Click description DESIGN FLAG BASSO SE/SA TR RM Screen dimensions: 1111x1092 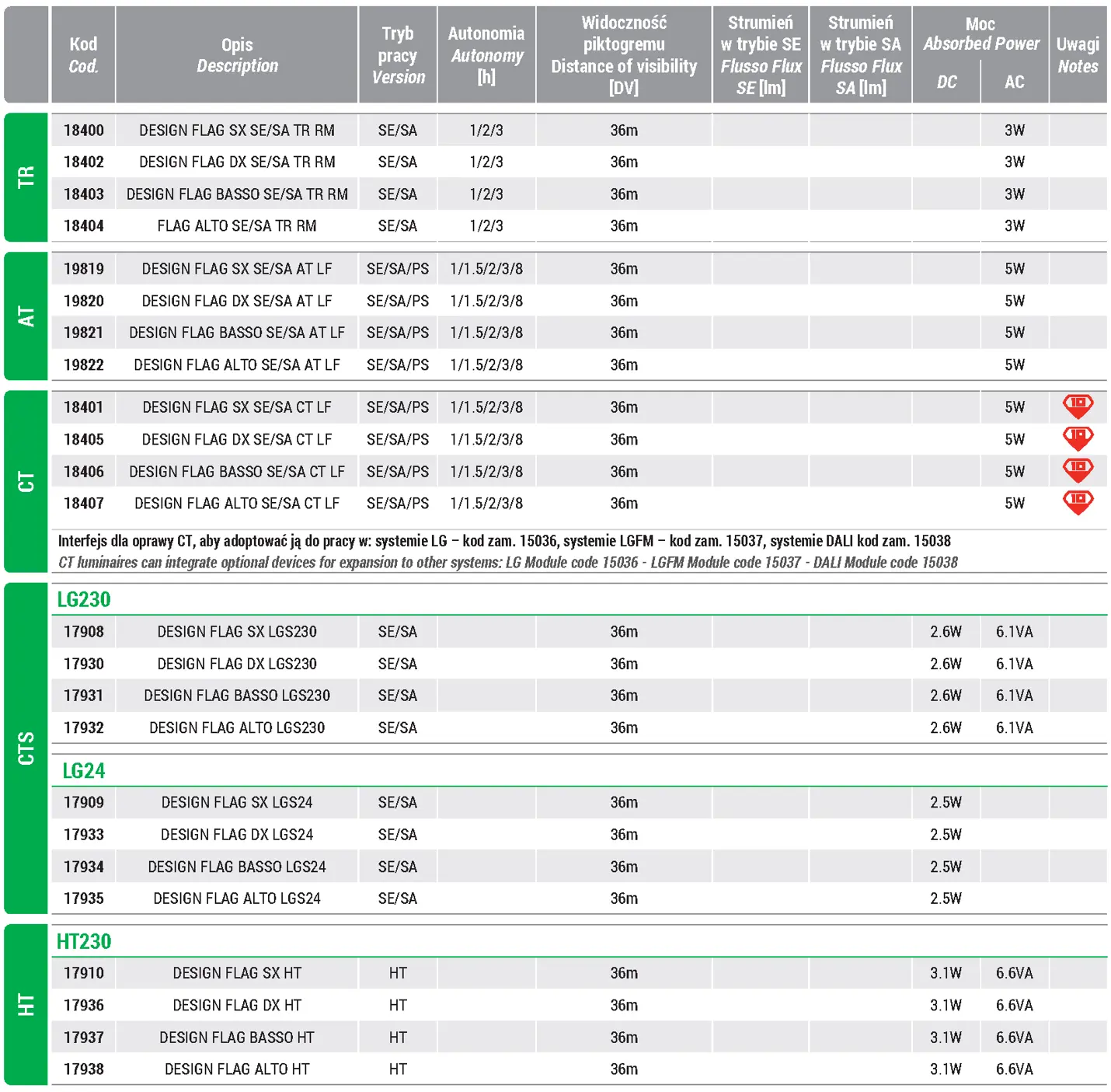click(237, 194)
